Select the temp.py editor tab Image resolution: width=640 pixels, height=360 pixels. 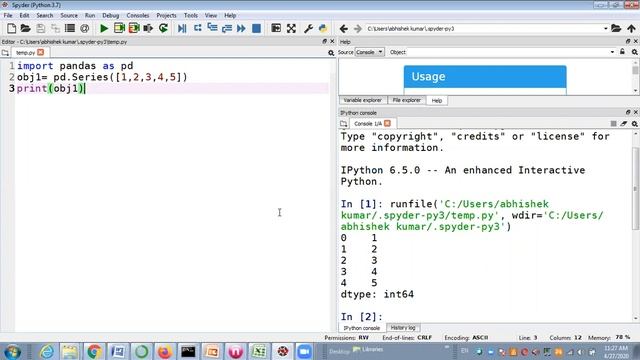pyautogui.click(x=25, y=53)
